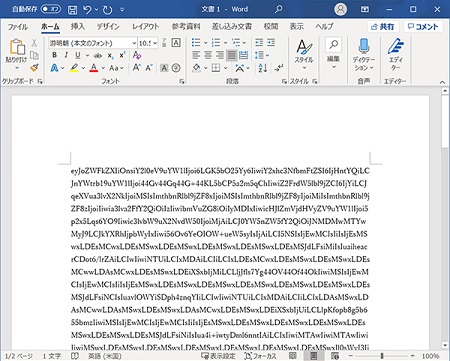Switch to the 校閲 tab
This screenshot has width=450, height=361.
pyautogui.click(x=271, y=27)
